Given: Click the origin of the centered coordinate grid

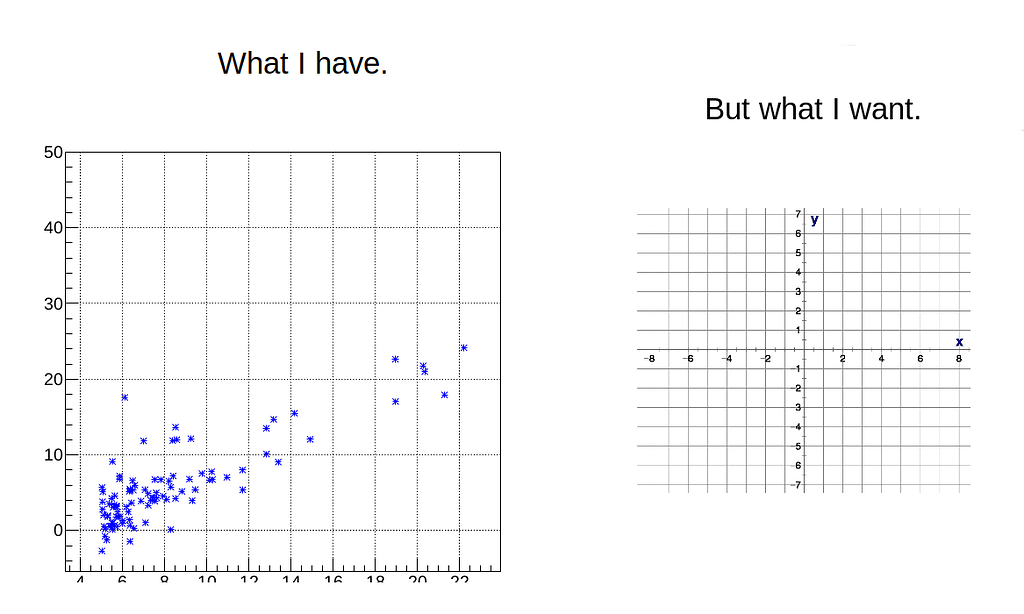Looking at the screenshot, I should 804,350.
